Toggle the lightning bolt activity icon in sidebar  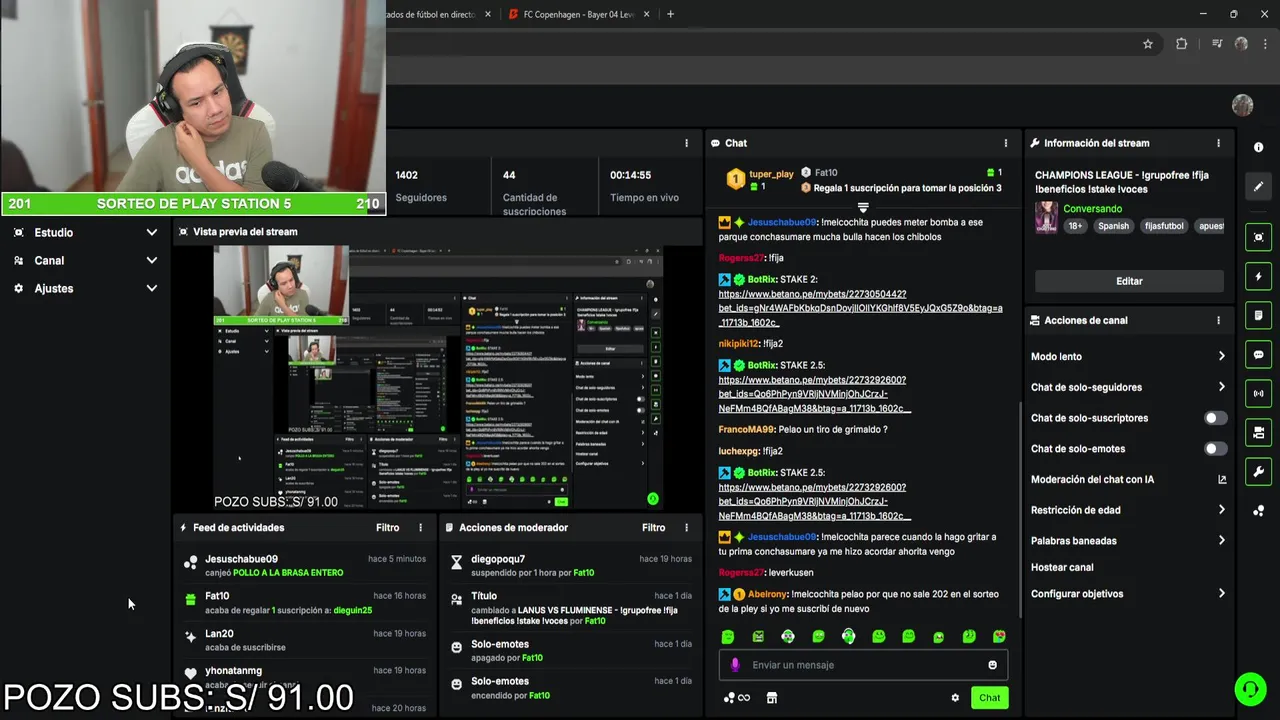1258,276
